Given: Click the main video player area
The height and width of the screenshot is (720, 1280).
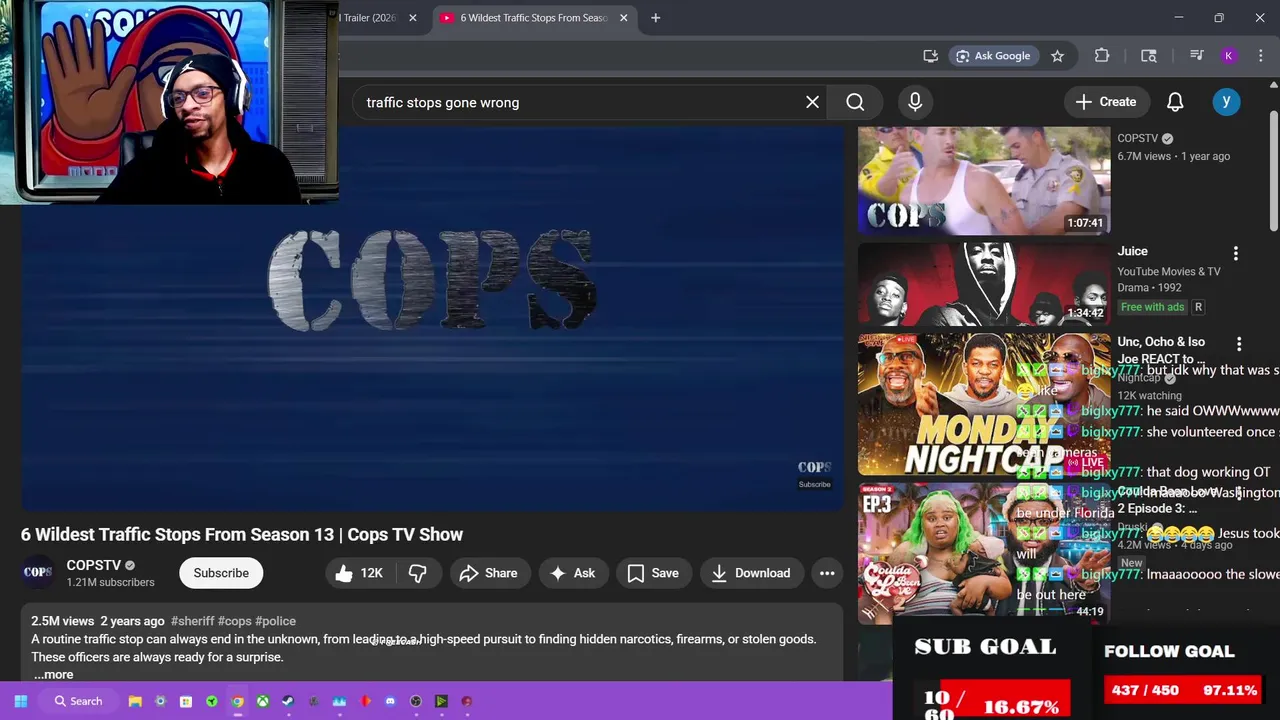Looking at the screenshot, I should tap(432, 318).
